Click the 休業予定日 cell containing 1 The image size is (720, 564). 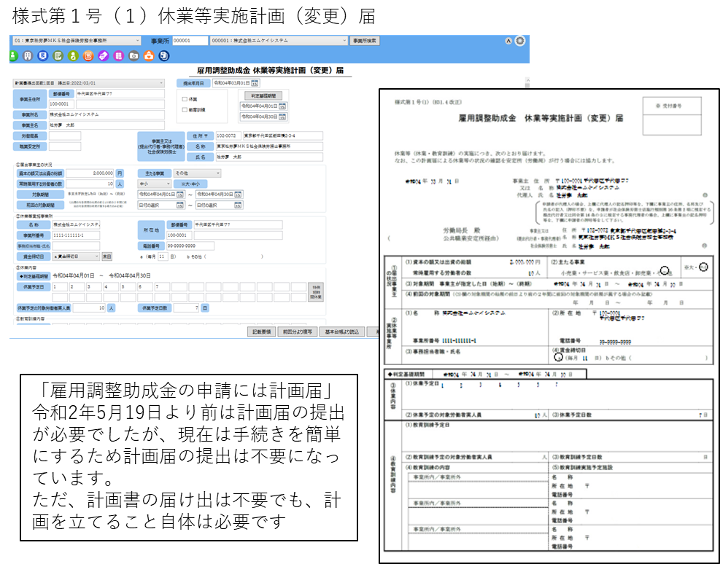pyautogui.click(x=59, y=287)
